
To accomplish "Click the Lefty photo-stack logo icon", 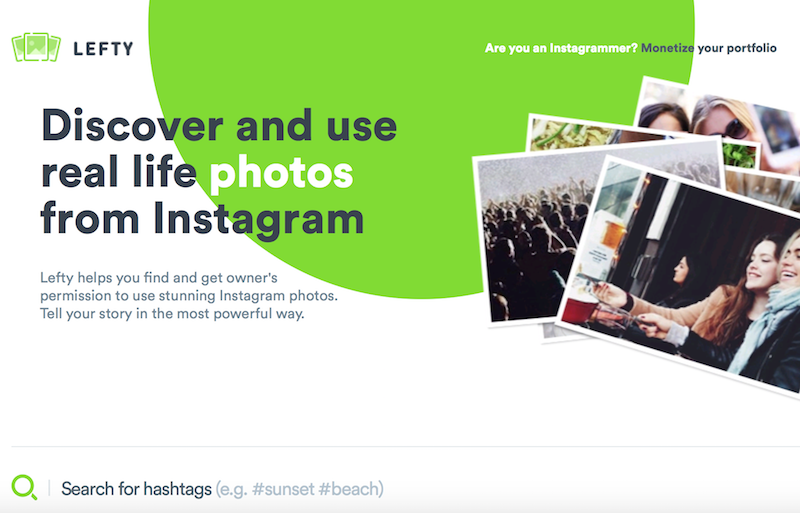I will tap(36, 47).
